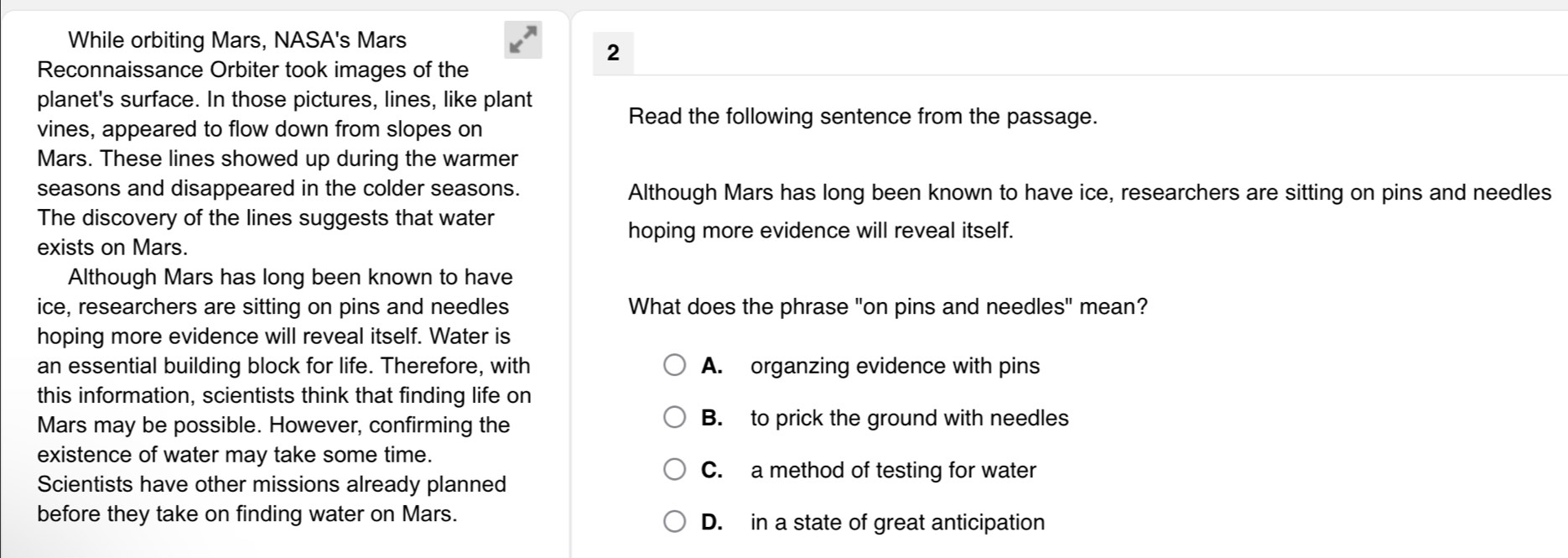Mark the radio button for option D
Image resolution: width=1568 pixels, height=558 pixels.
674,522
